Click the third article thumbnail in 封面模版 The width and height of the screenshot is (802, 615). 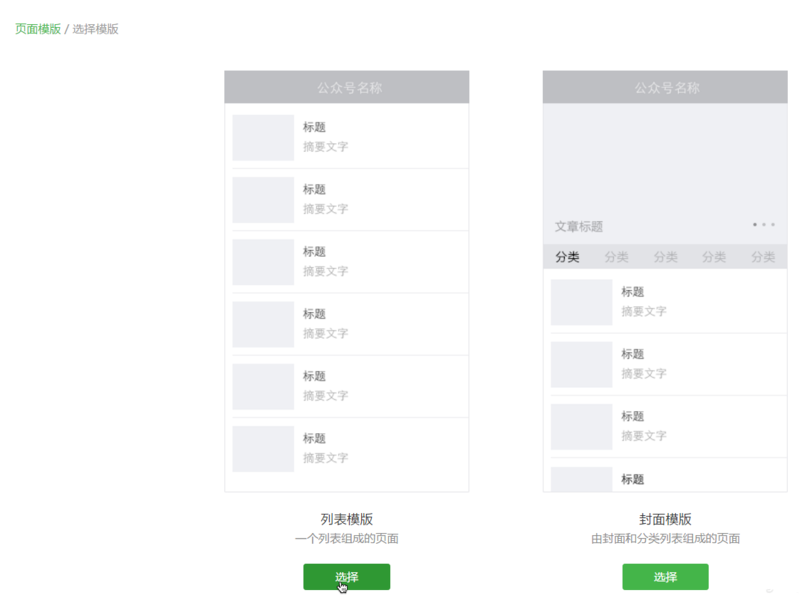point(581,427)
